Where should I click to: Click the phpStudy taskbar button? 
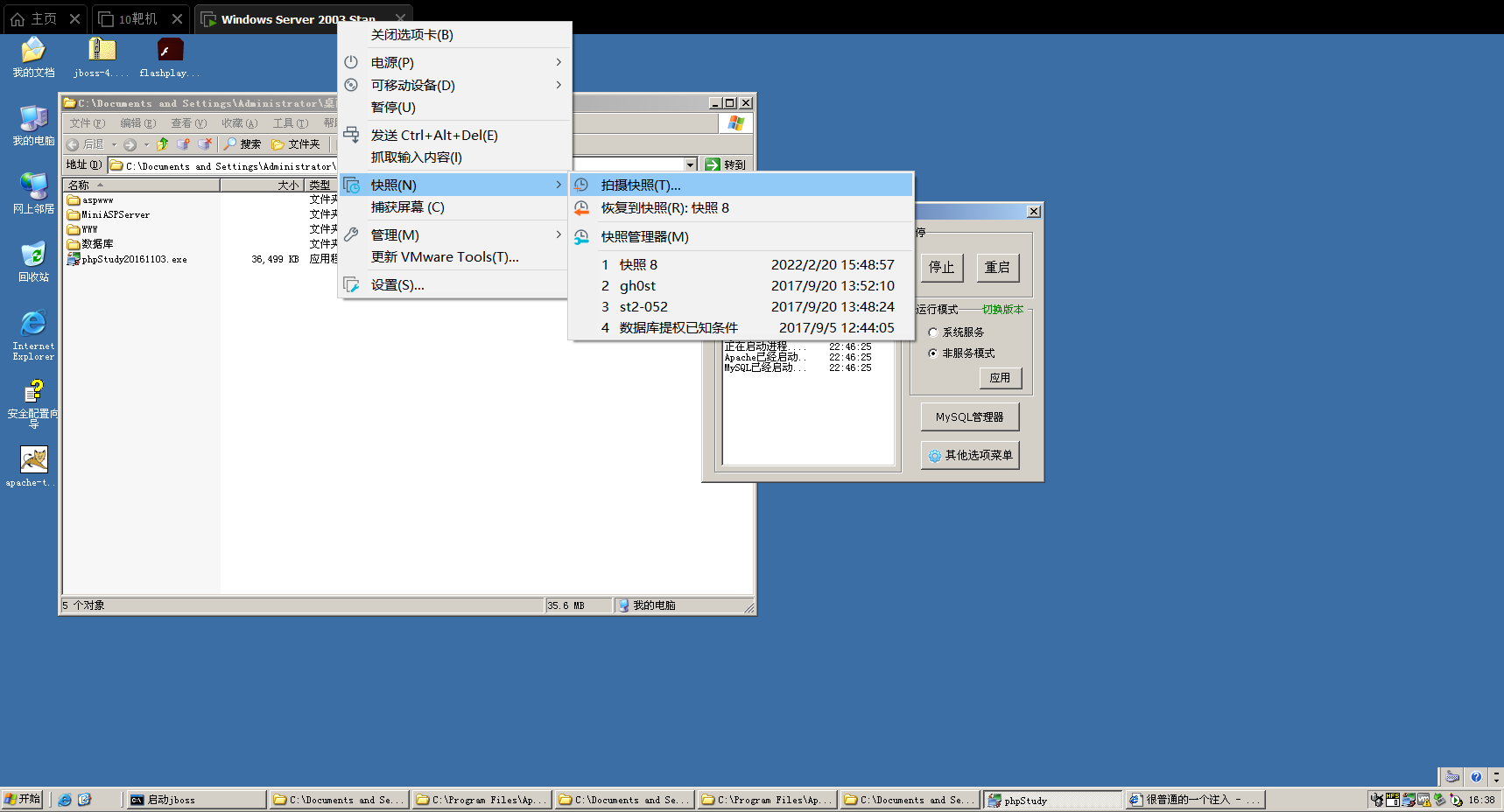1053,800
